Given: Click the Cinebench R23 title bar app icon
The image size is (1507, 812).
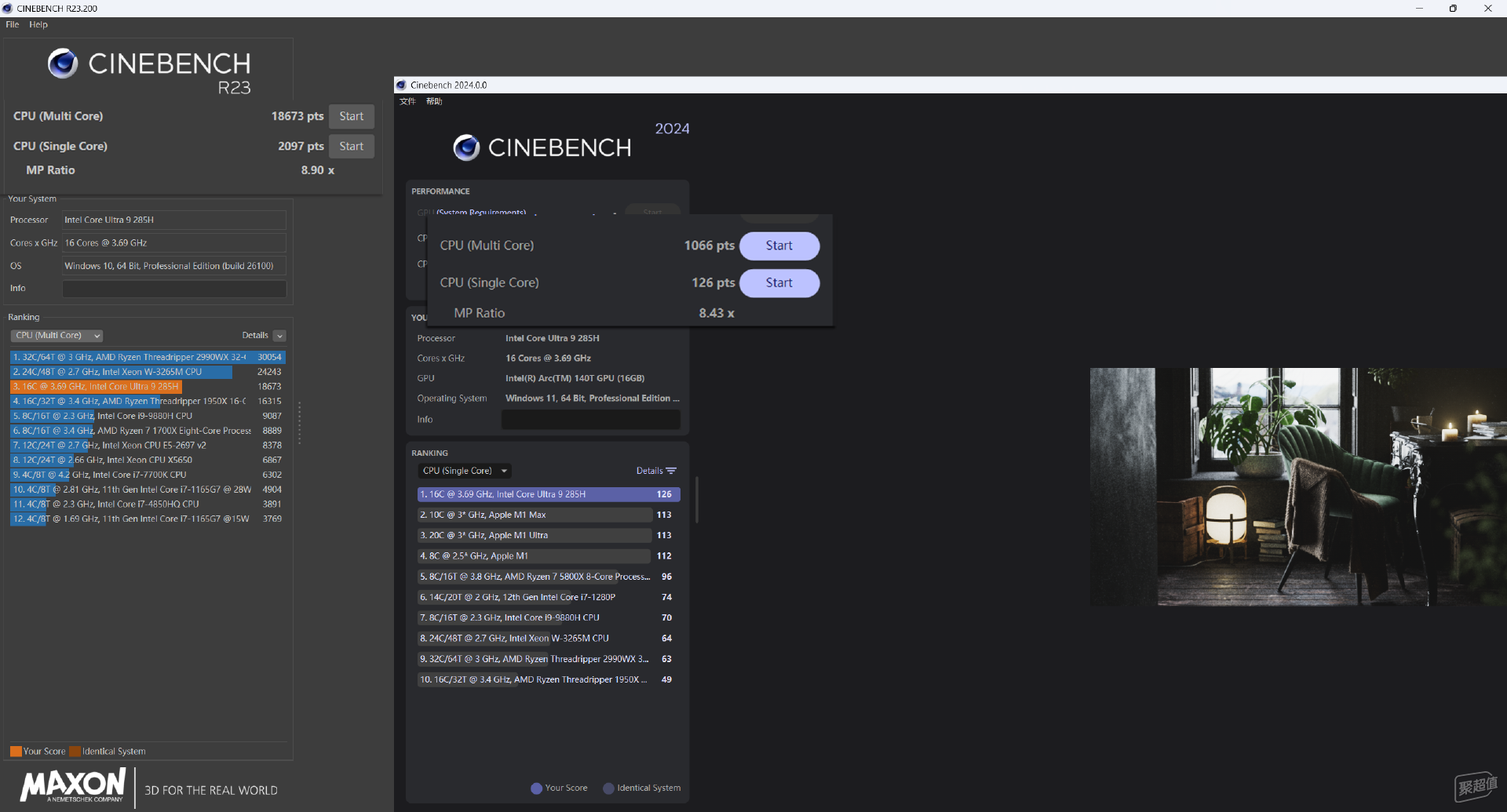Looking at the screenshot, I should (8, 9).
